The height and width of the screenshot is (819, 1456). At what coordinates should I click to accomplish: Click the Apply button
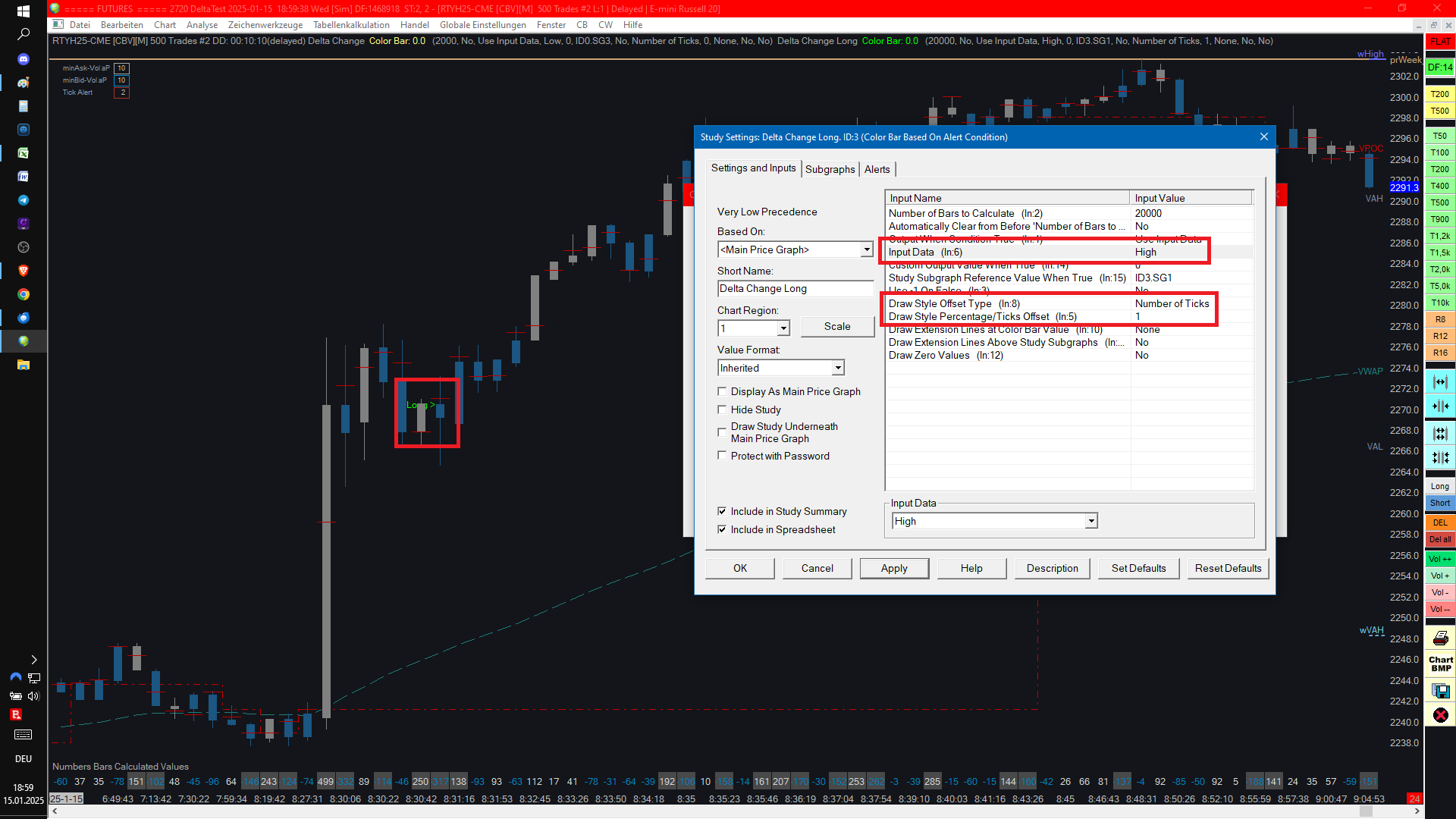coord(894,568)
